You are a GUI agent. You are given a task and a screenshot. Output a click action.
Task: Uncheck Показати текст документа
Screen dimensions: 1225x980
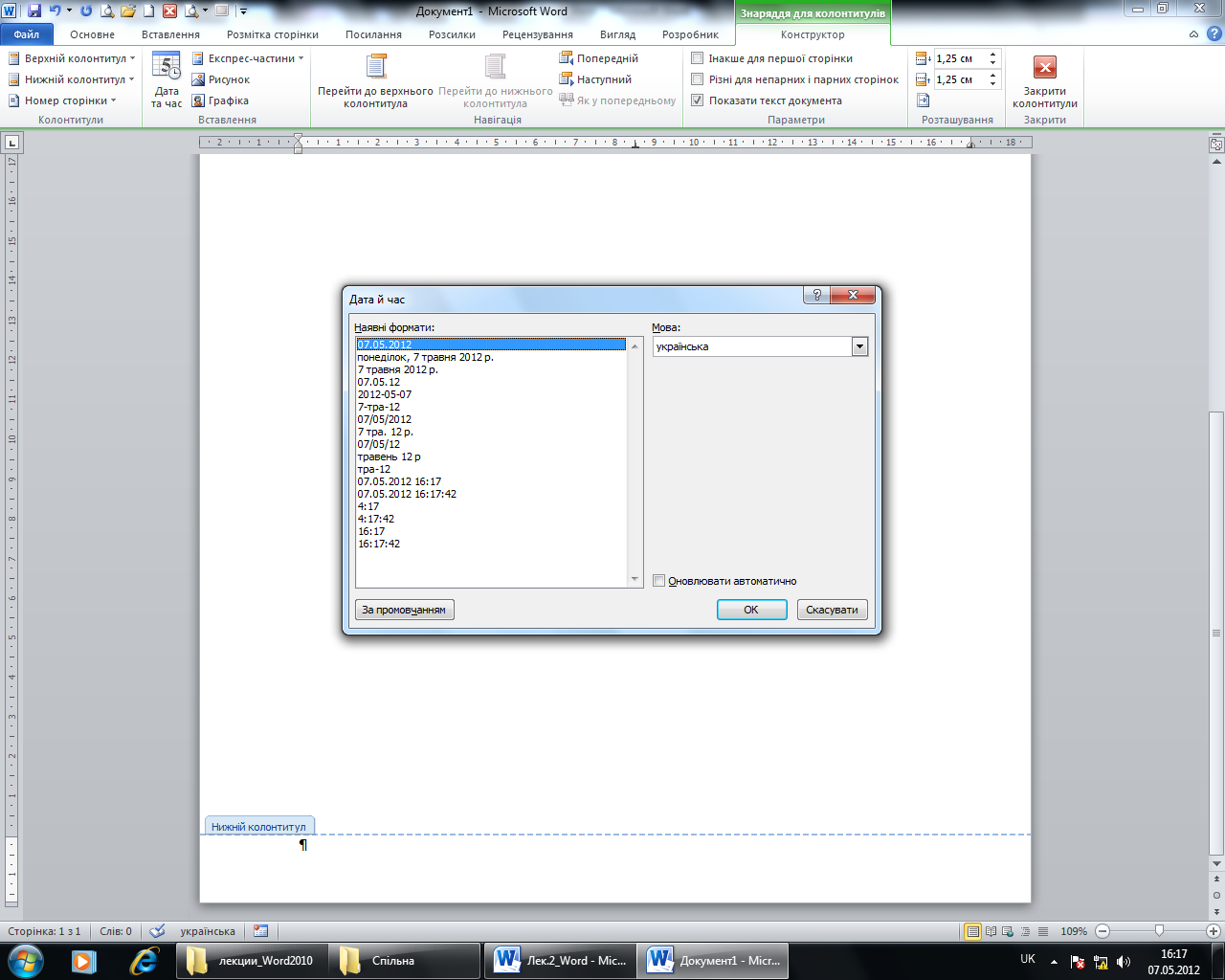(x=698, y=100)
